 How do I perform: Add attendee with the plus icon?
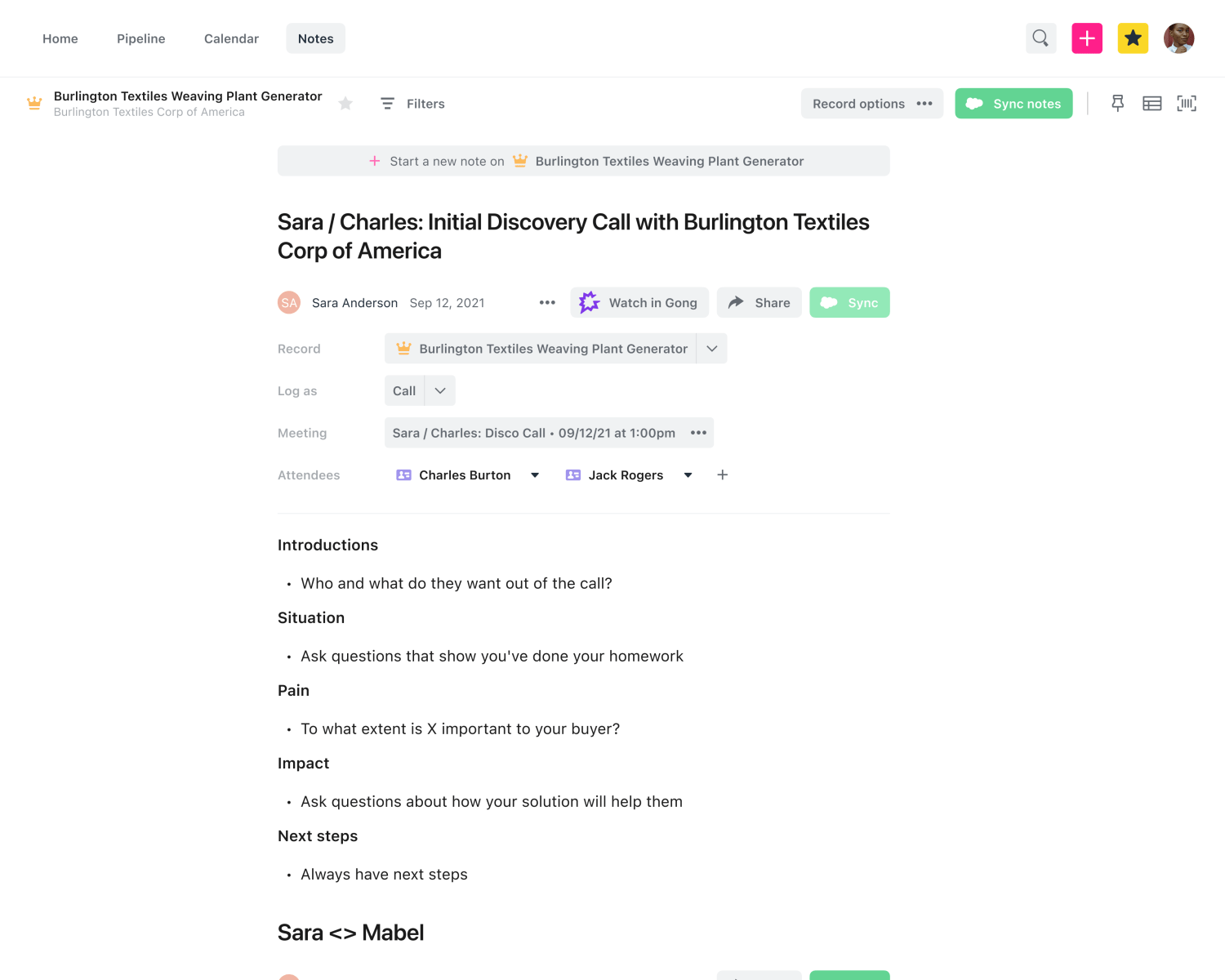coord(723,475)
